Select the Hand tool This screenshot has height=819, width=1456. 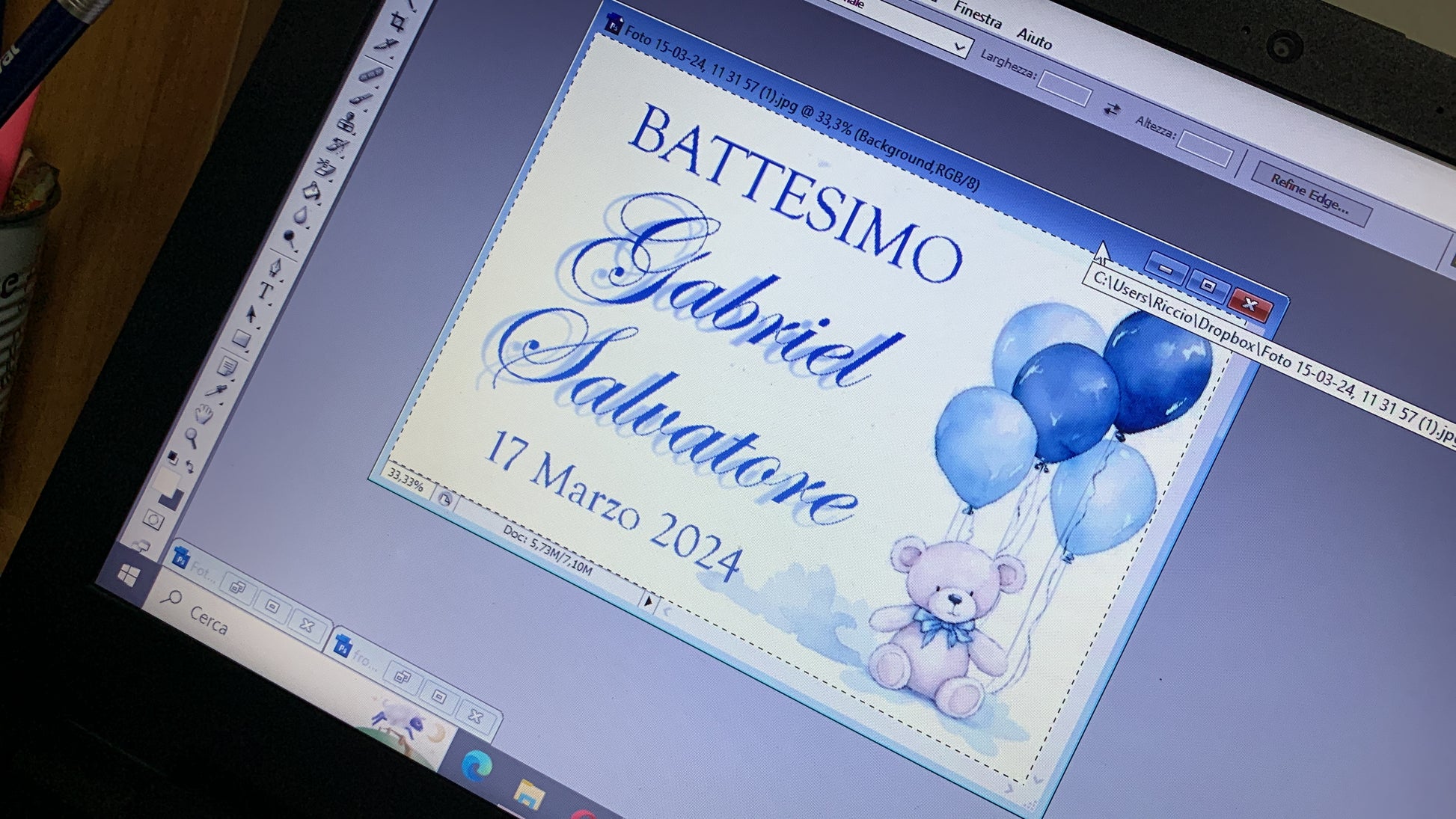[x=204, y=413]
